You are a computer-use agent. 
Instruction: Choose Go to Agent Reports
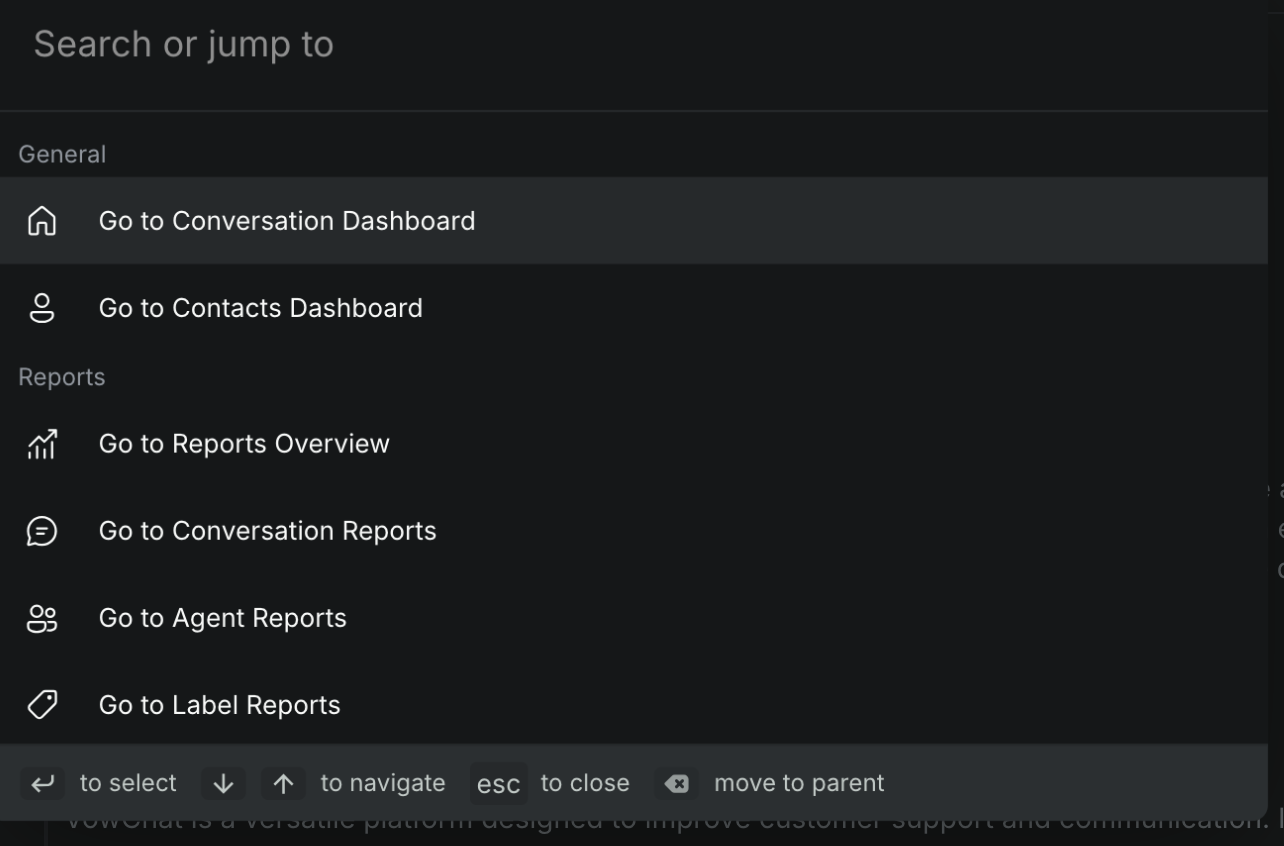pos(222,618)
